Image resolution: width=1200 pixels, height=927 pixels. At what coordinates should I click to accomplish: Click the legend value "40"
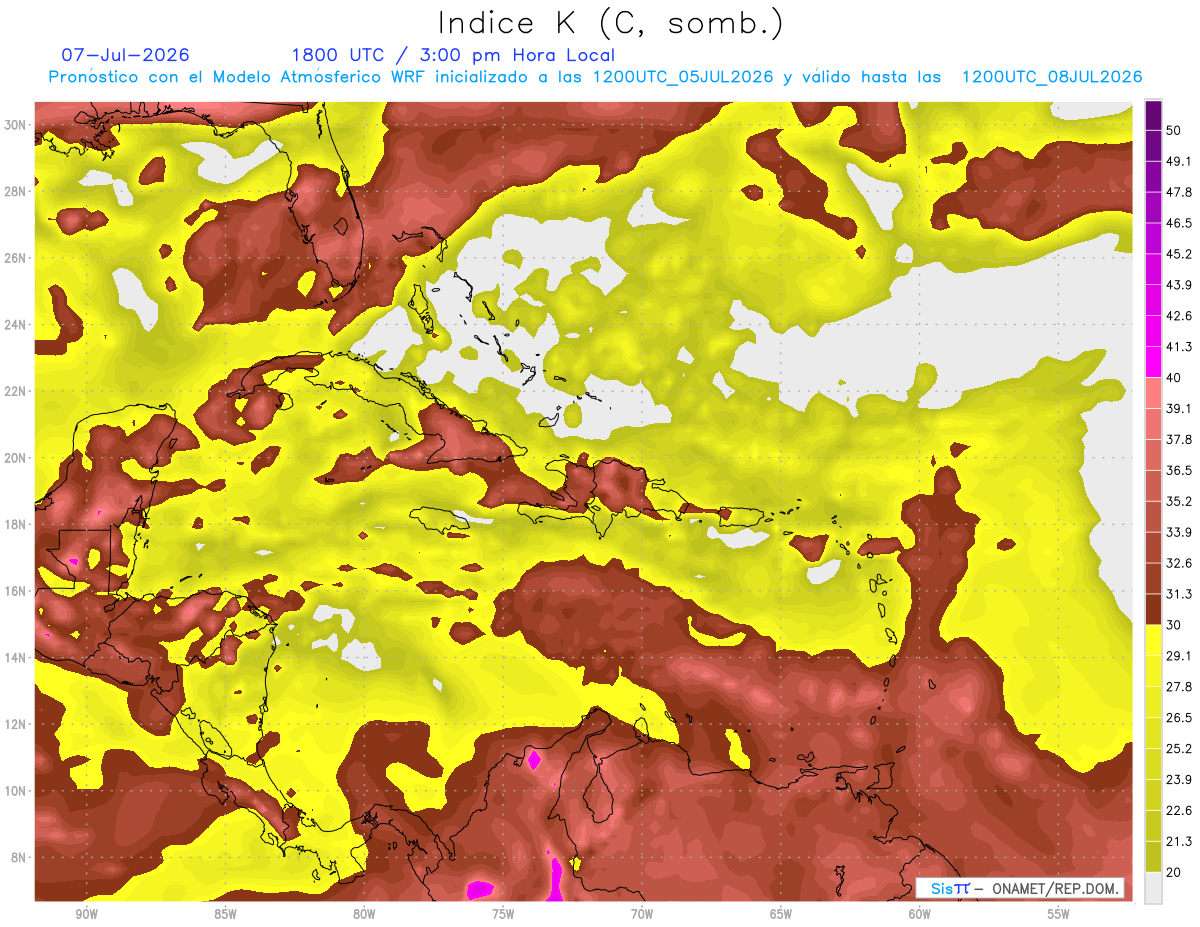click(x=1175, y=378)
